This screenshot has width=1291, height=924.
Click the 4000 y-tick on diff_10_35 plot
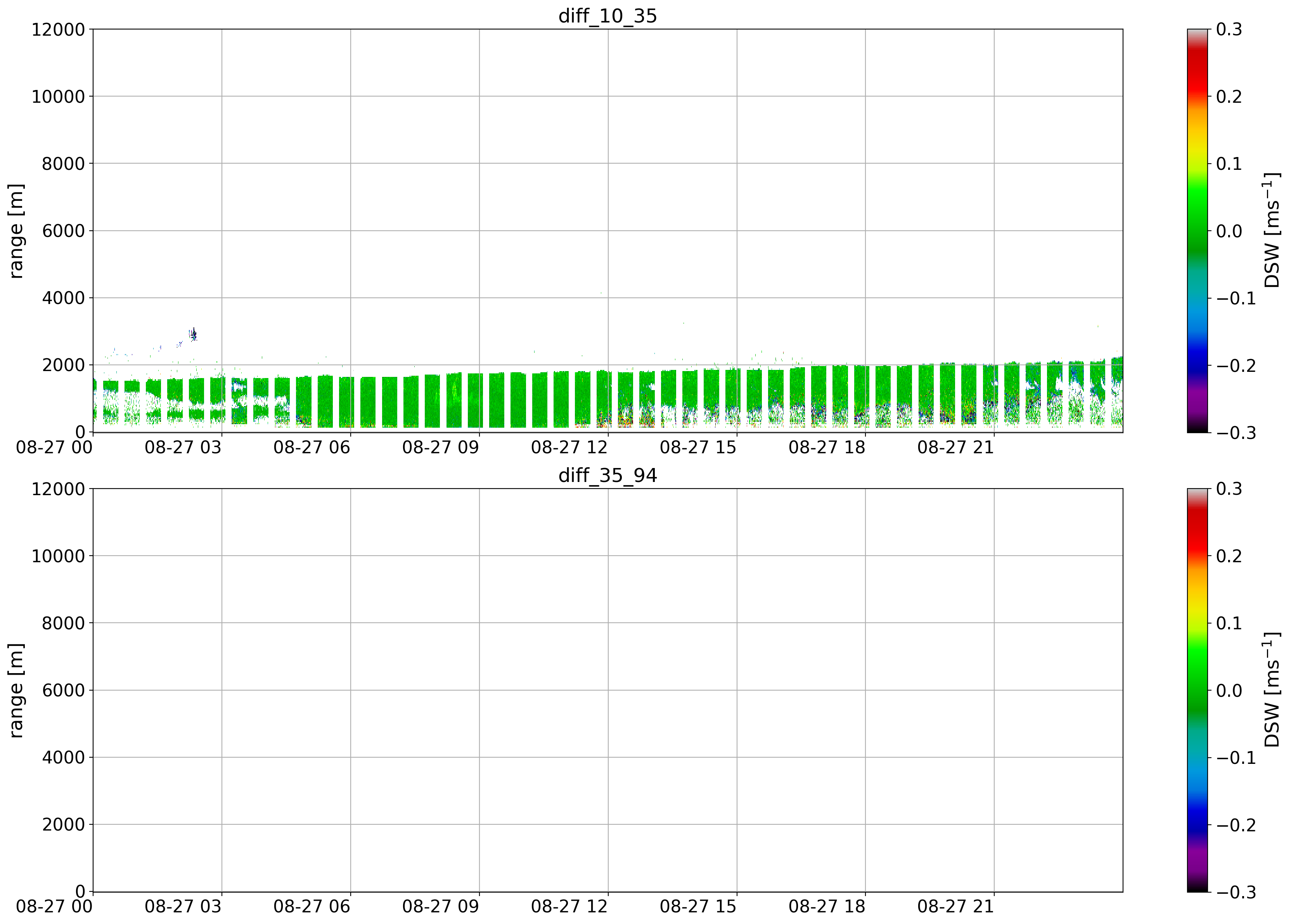pyautogui.click(x=63, y=298)
